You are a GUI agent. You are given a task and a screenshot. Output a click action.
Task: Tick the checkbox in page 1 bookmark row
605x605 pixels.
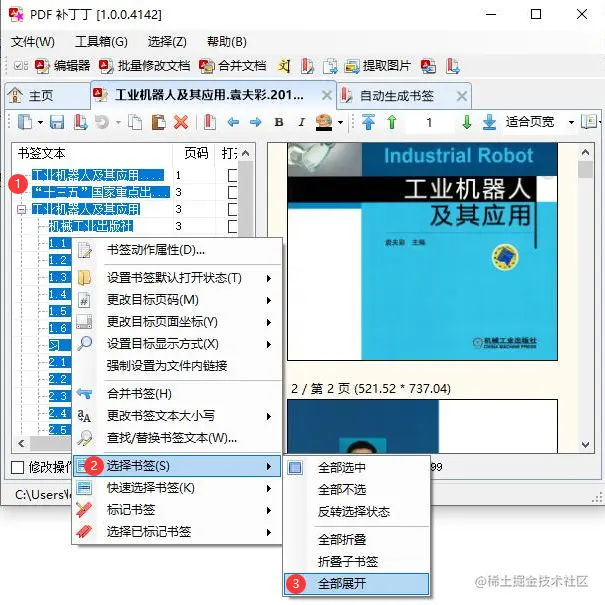point(232,175)
